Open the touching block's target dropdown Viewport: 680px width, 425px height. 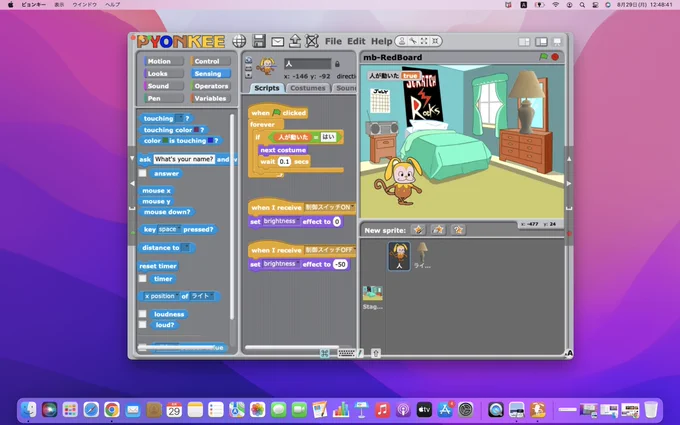pyautogui.click(x=179, y=118)
